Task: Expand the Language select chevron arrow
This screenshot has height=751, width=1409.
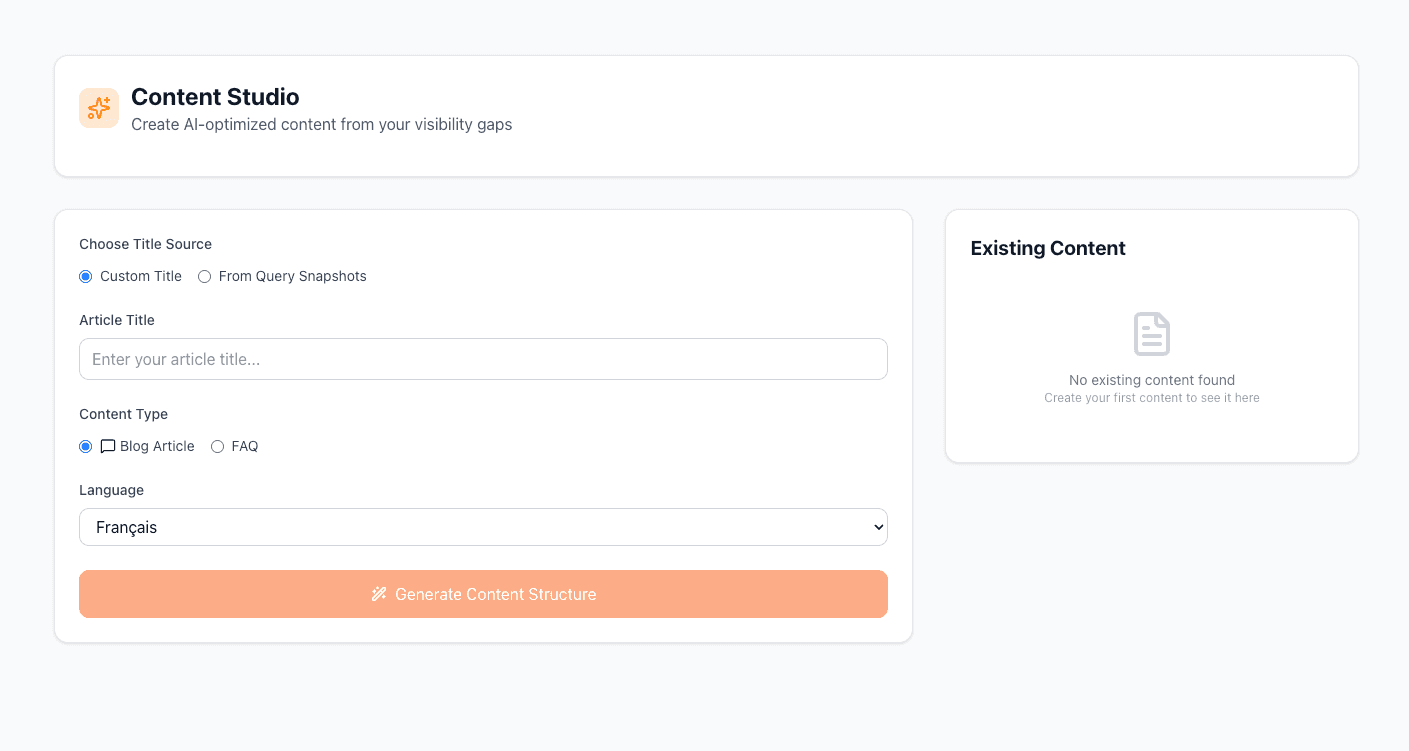Action: (878, 527)
